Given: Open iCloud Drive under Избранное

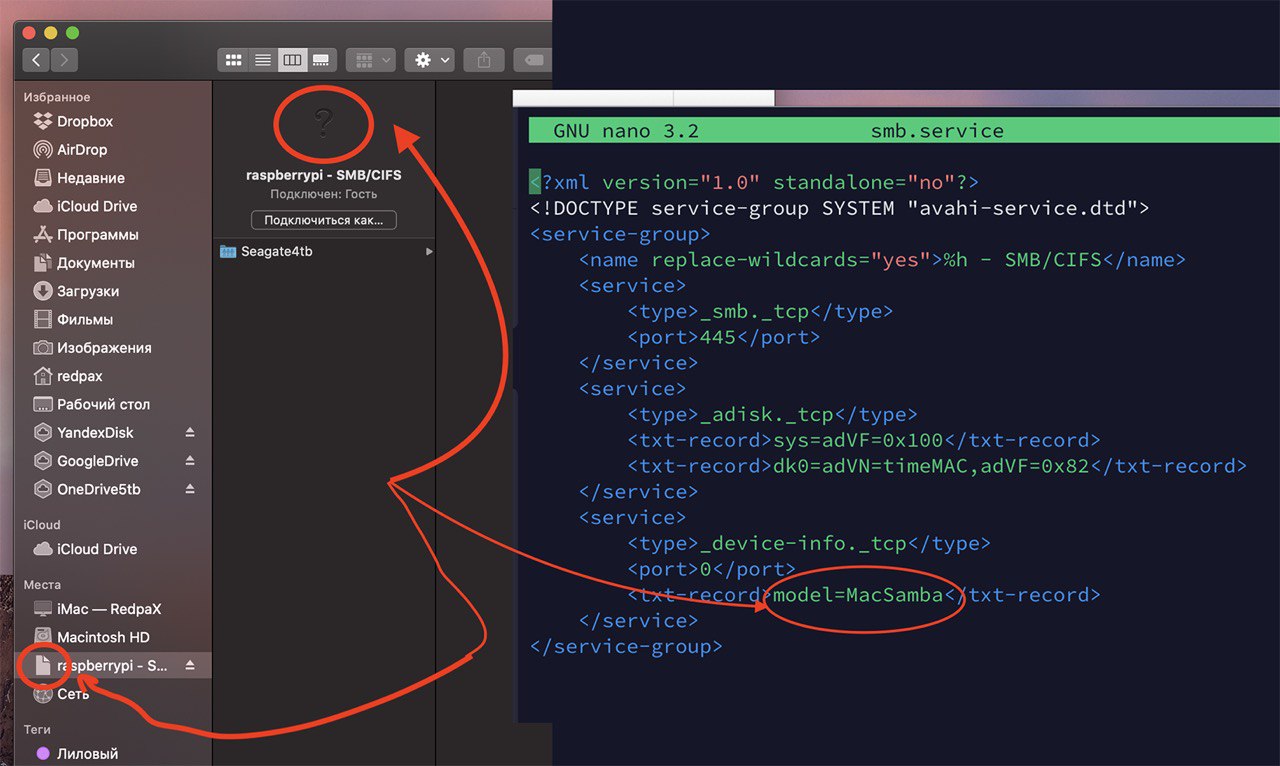Looking at the screenshot, I should [x=96, y=206].
